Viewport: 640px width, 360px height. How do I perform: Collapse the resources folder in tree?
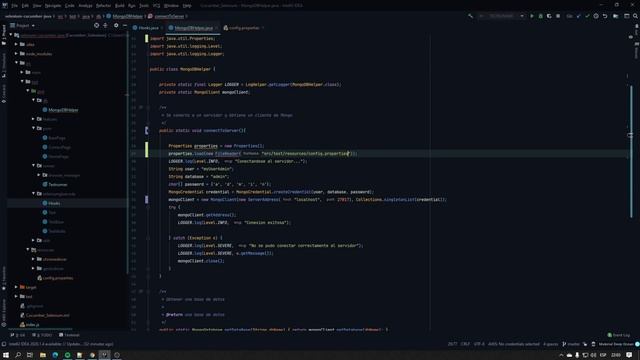28,249
